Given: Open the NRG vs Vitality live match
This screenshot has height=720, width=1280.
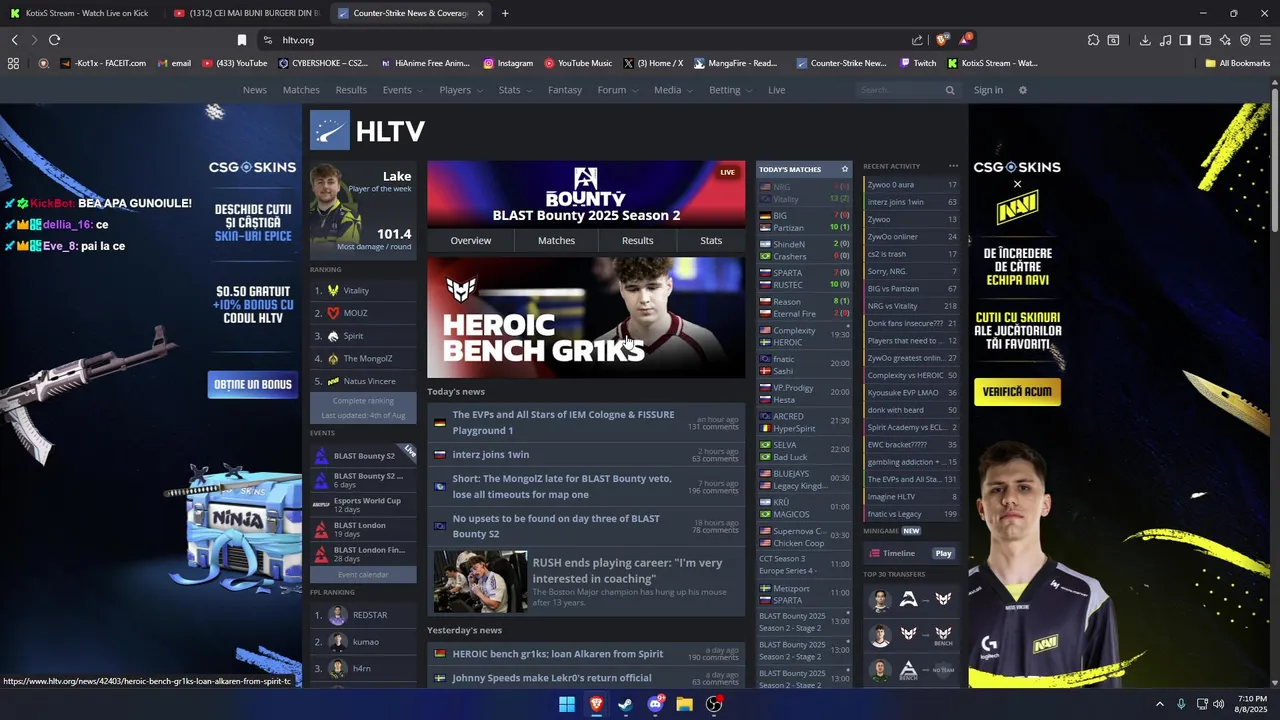Looking at the screenshot, I should [x=804, y=193].
